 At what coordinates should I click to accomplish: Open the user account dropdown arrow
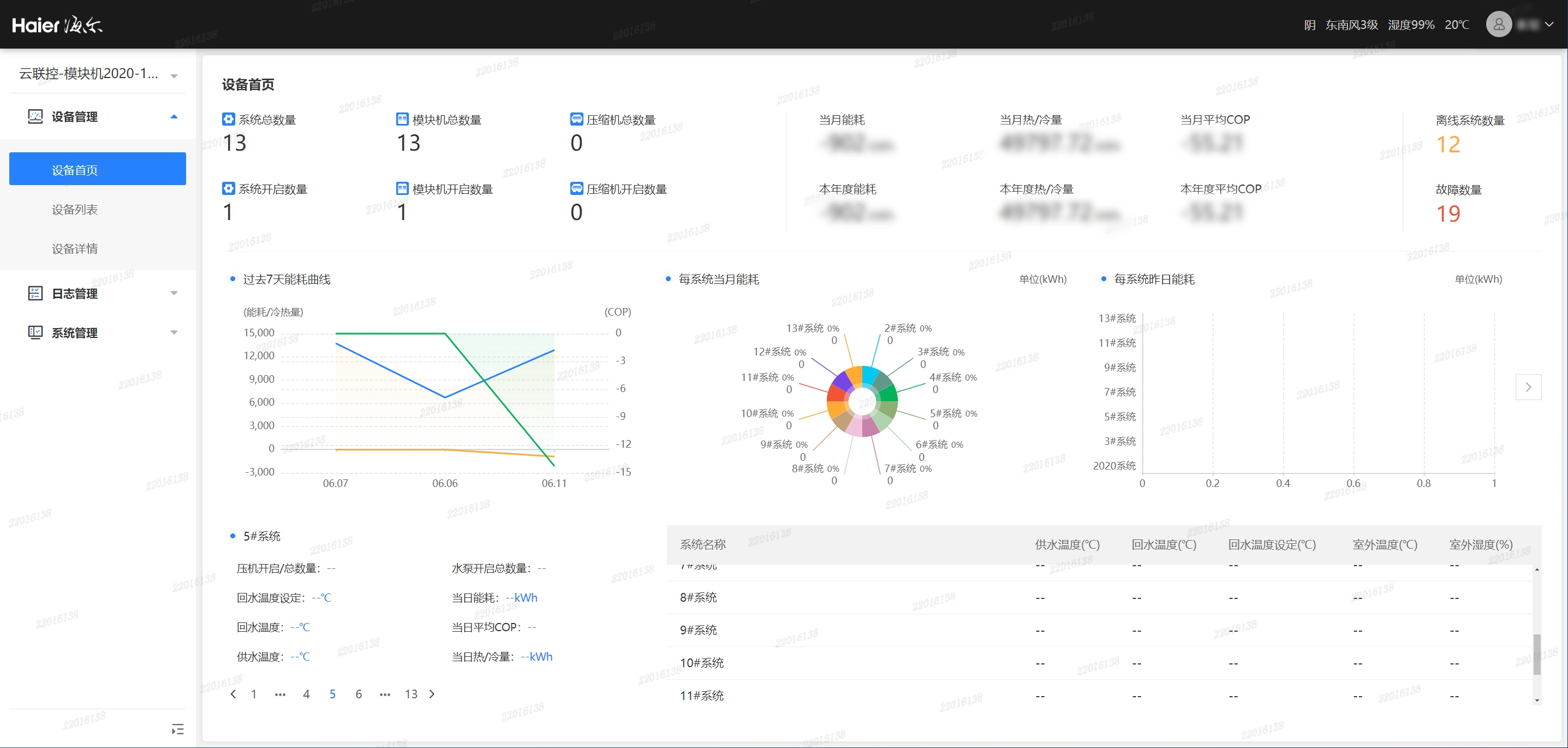pyautogui.click(x=1549, y=25)
